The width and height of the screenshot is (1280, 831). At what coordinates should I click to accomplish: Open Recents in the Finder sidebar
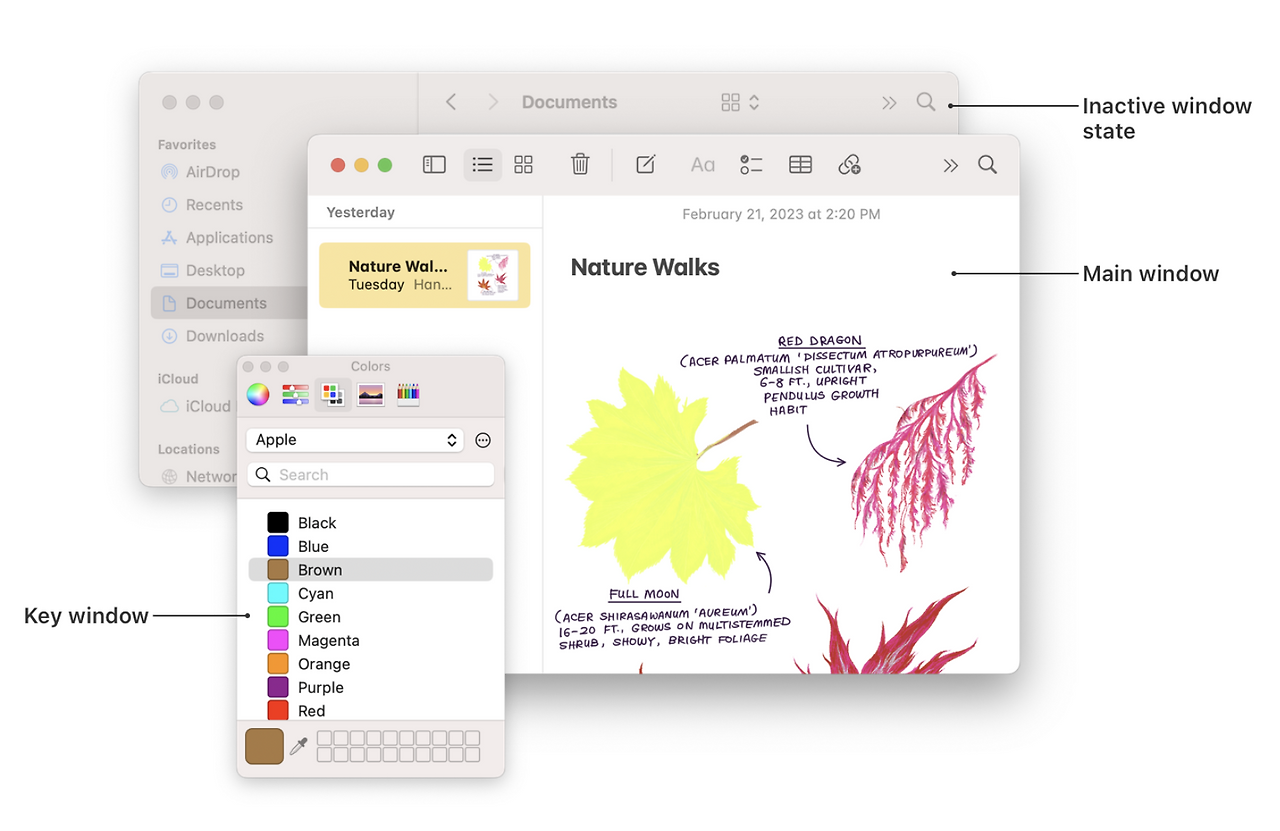[x=202, y=205]
